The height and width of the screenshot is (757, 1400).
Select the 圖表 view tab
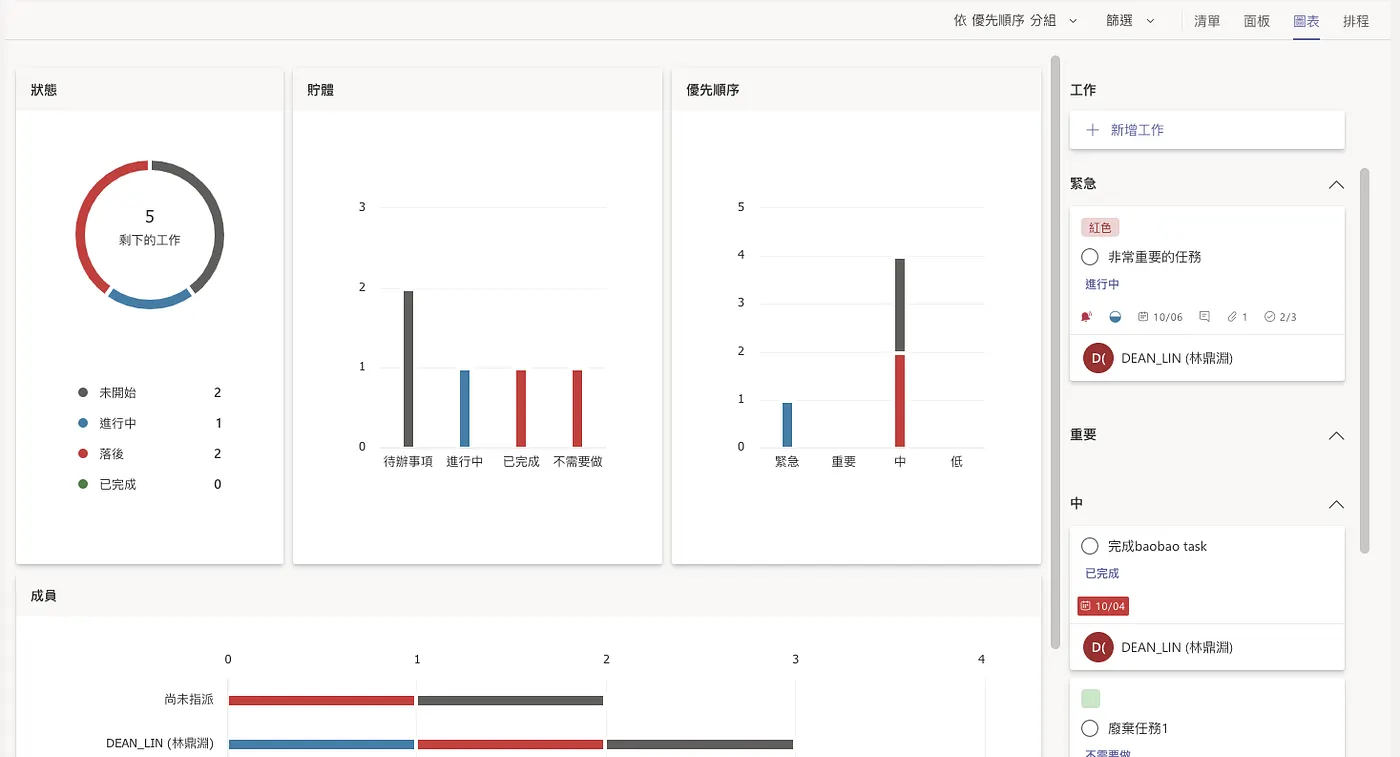[1306, 21]
